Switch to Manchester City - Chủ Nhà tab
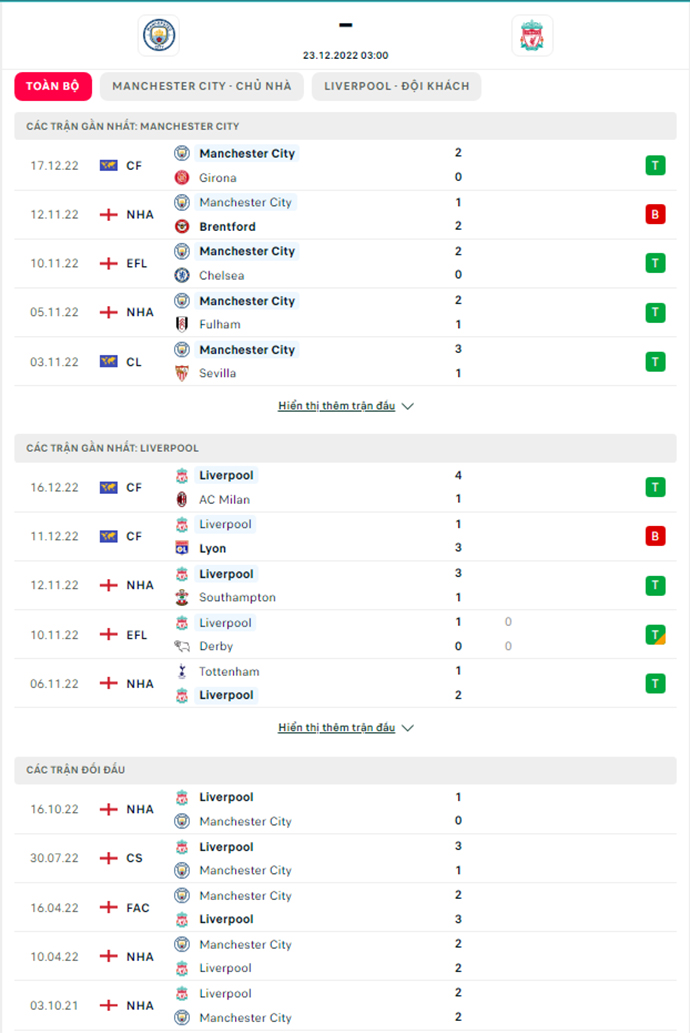 (x=201, y=86)
